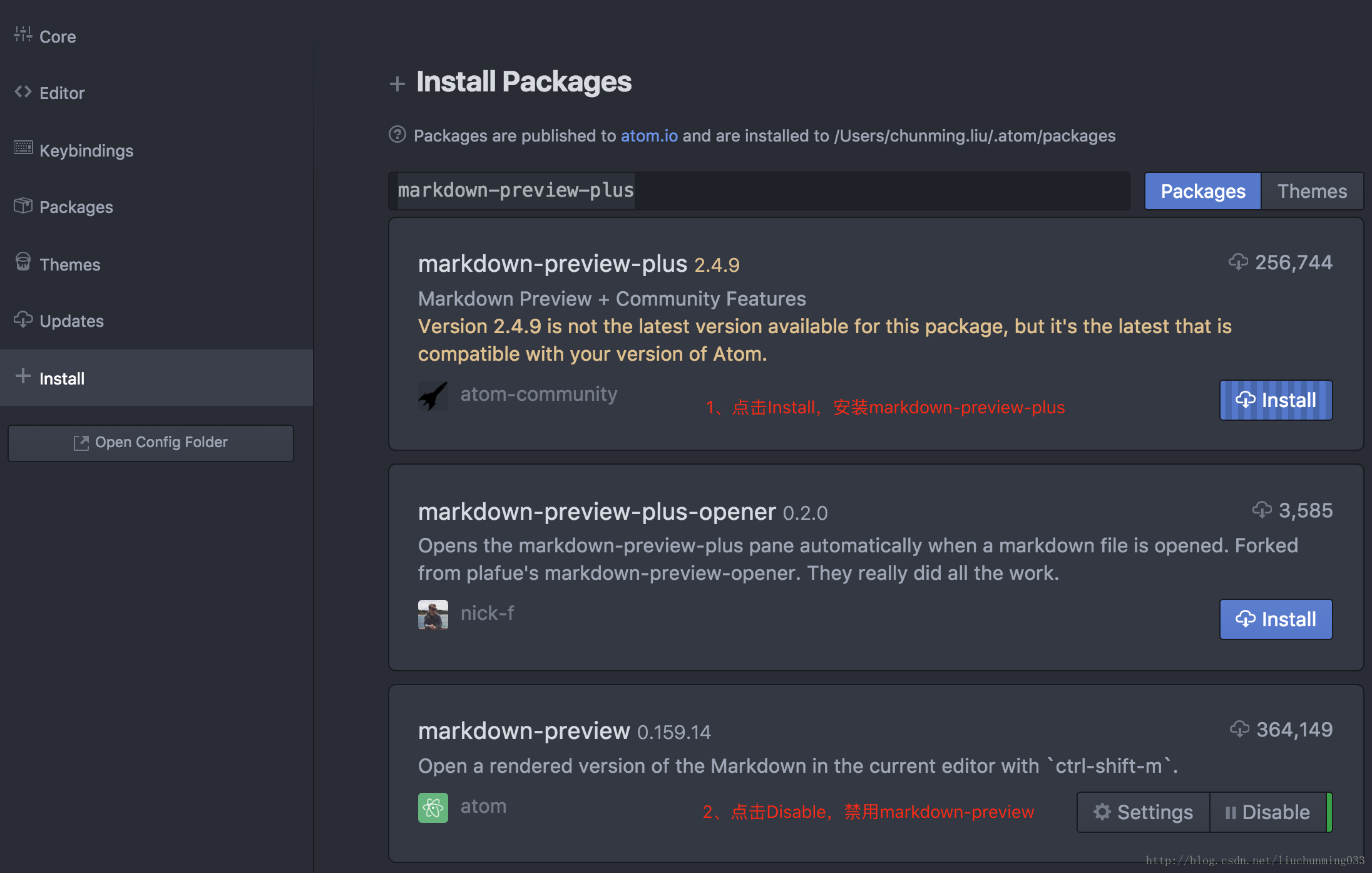The width and height of the screenshot is (1372, 873).
Task: Open the markdown-preview-plus package title
Action: 553,264
